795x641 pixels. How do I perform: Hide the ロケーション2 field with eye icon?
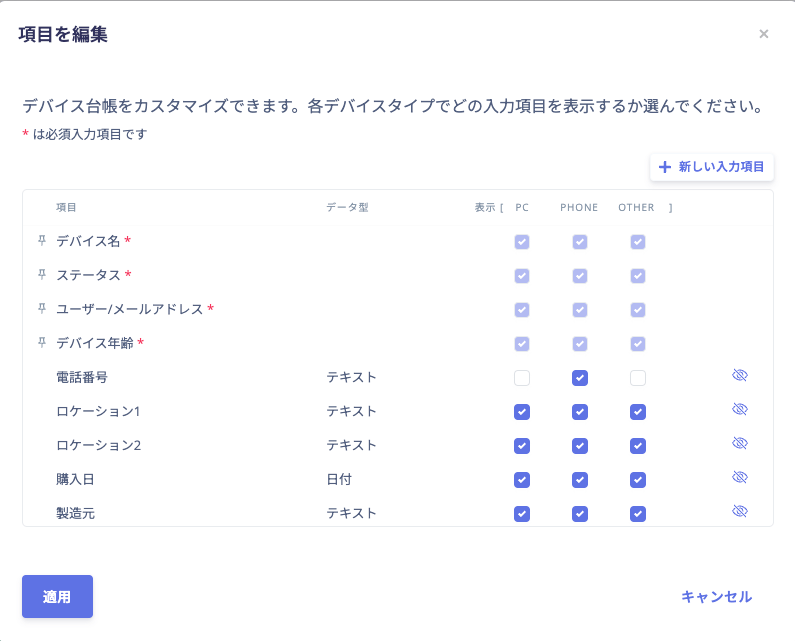click(x=740, y=443)
